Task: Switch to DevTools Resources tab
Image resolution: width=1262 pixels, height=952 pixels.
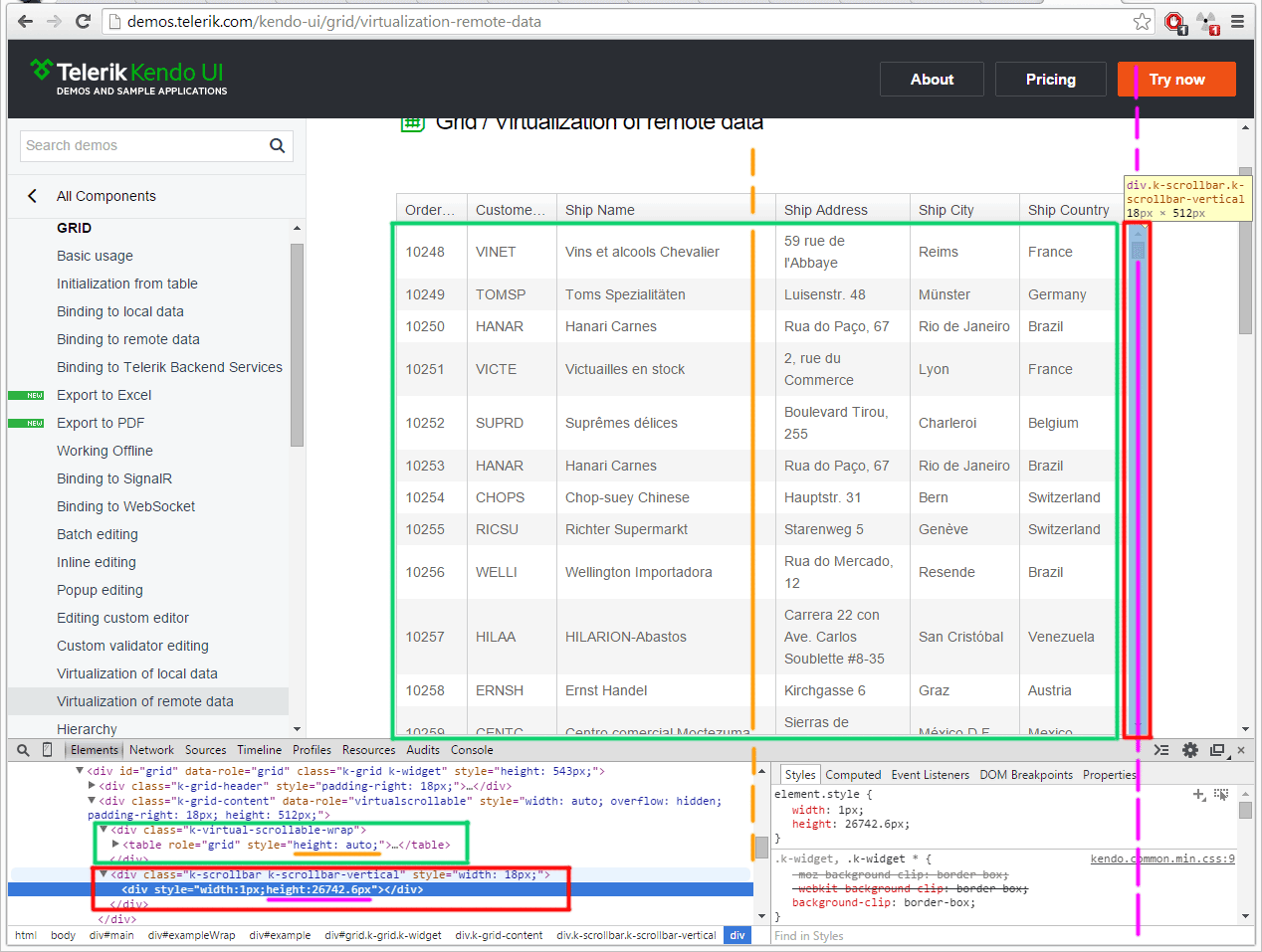Action: click(x=368, y=750)
